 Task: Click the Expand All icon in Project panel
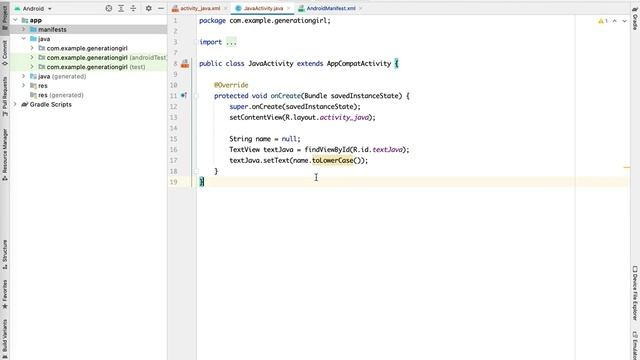121,8
